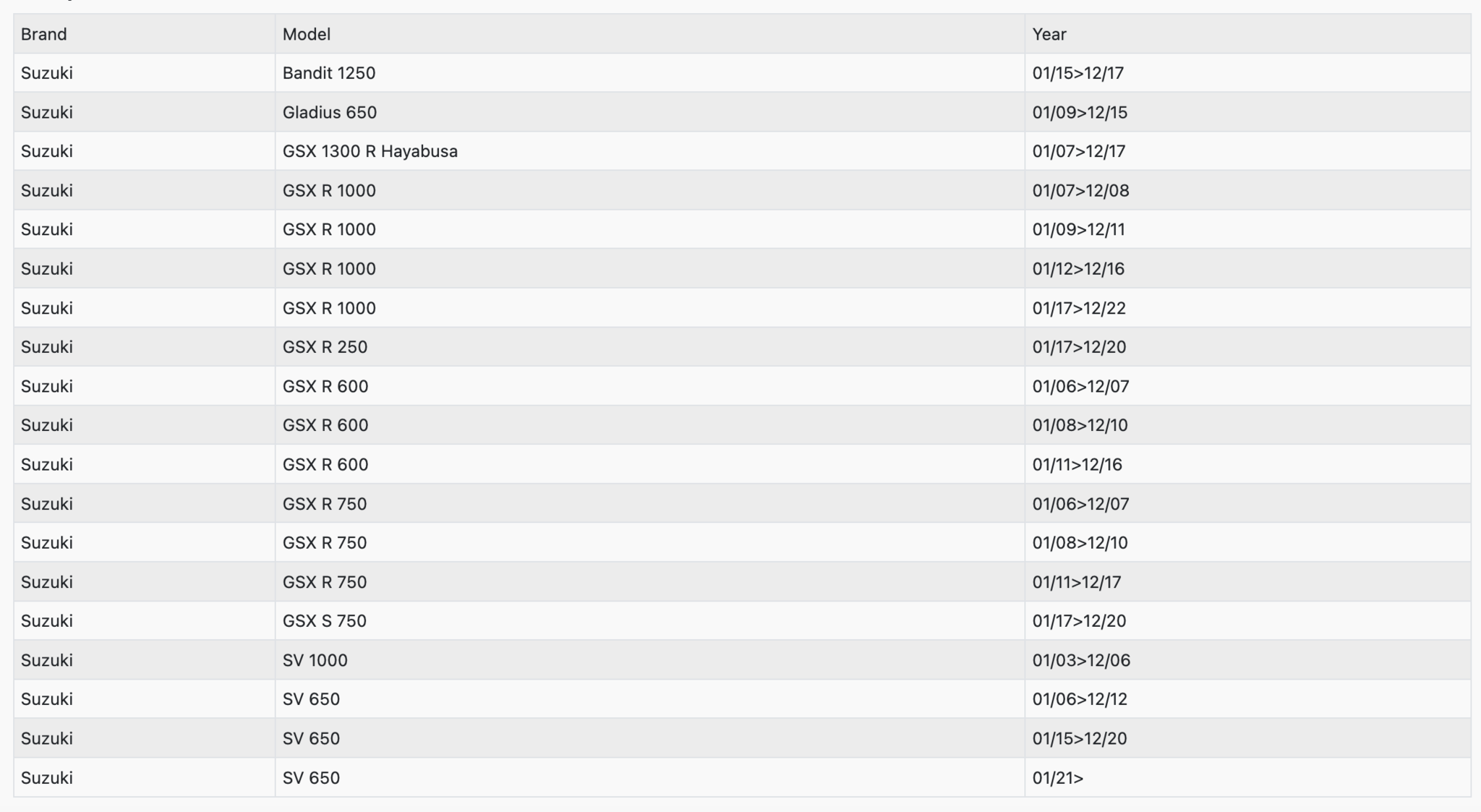Click the year cell 01/09>12/11

click(x=1079, y=230)
